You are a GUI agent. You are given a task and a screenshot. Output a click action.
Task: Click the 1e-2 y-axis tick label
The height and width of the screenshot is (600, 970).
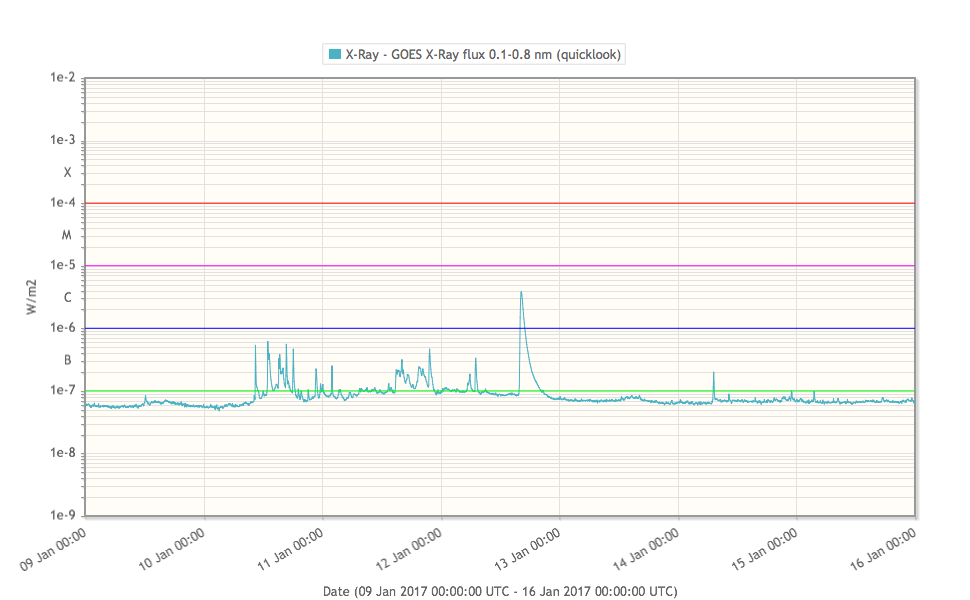tap(62, 79)
